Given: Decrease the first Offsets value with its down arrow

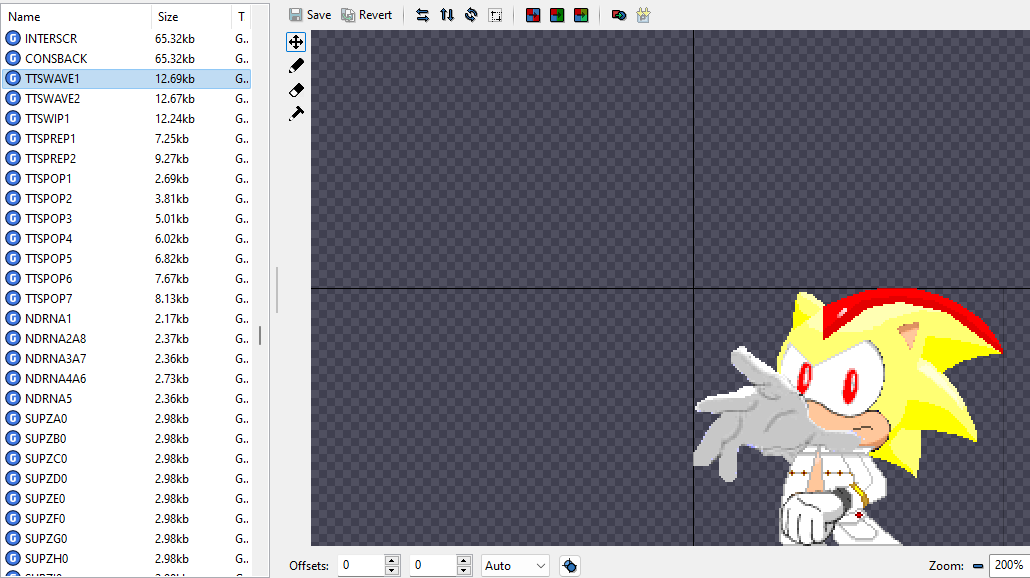Looking at the screenshot, I should point(392,571).
